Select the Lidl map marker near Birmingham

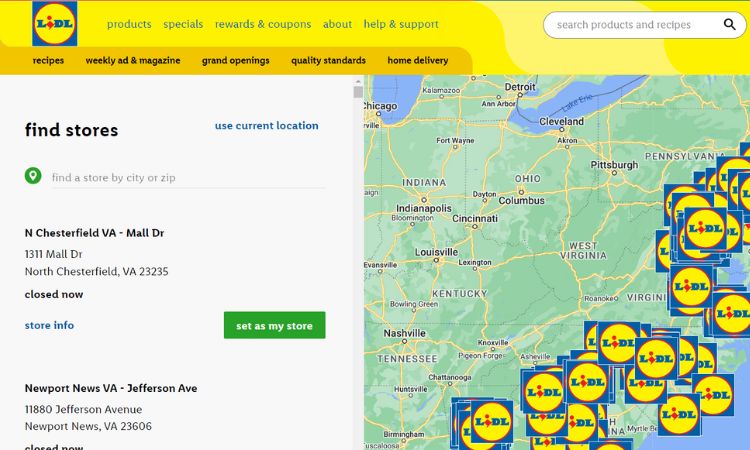[492, 422]
